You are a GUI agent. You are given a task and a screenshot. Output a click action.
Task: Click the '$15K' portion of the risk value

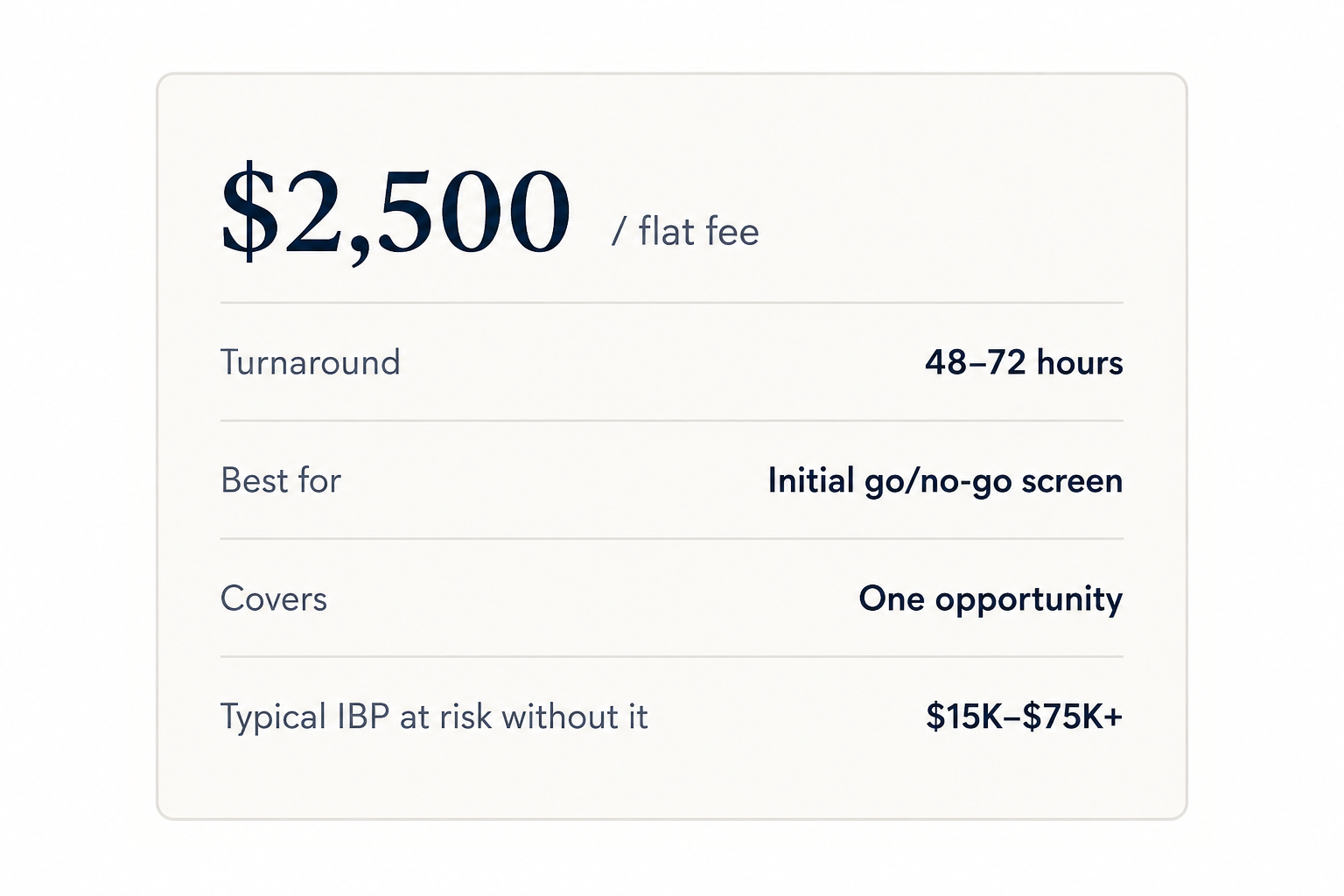tap(964, 717)
